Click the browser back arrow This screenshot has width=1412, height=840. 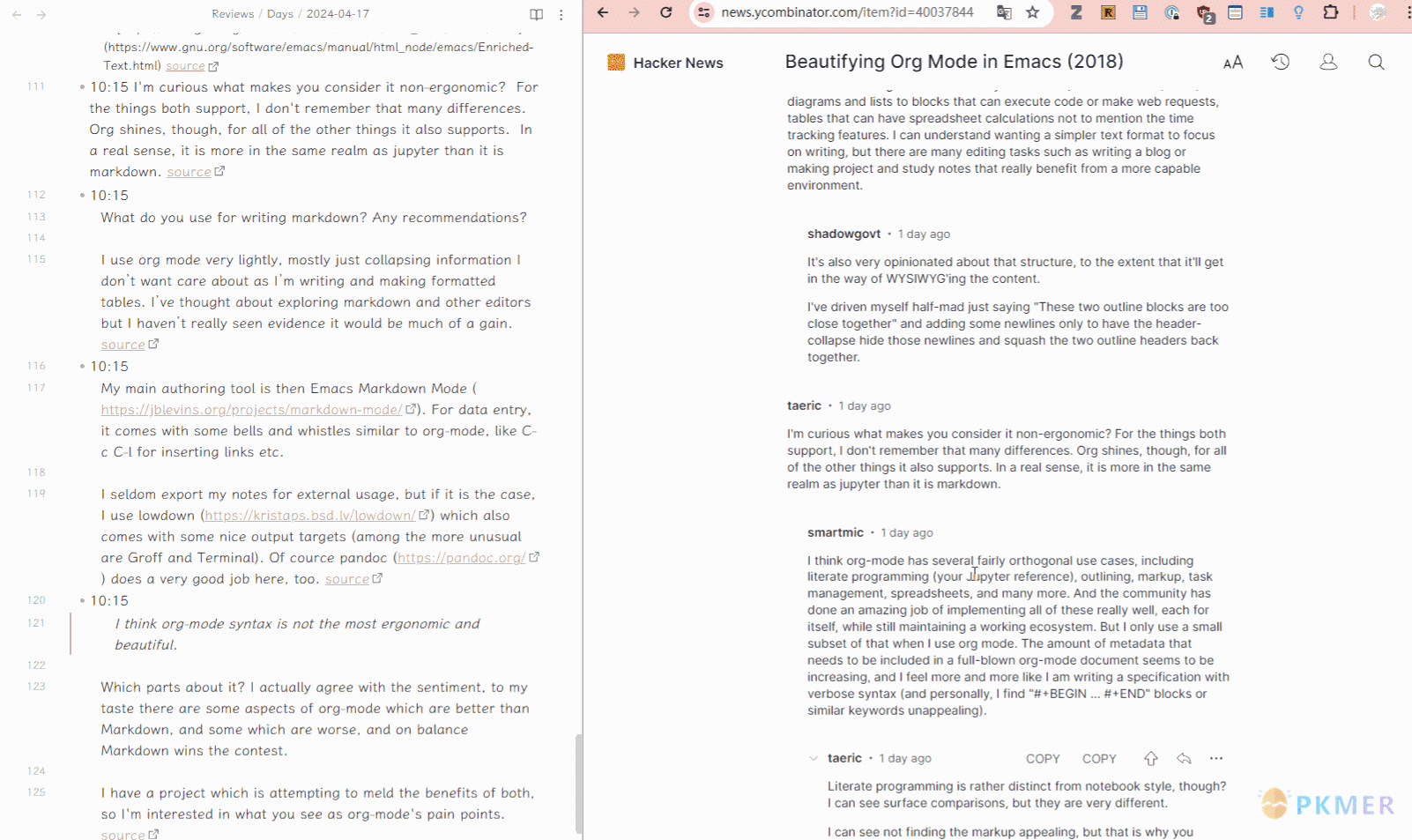click(603, 12)
